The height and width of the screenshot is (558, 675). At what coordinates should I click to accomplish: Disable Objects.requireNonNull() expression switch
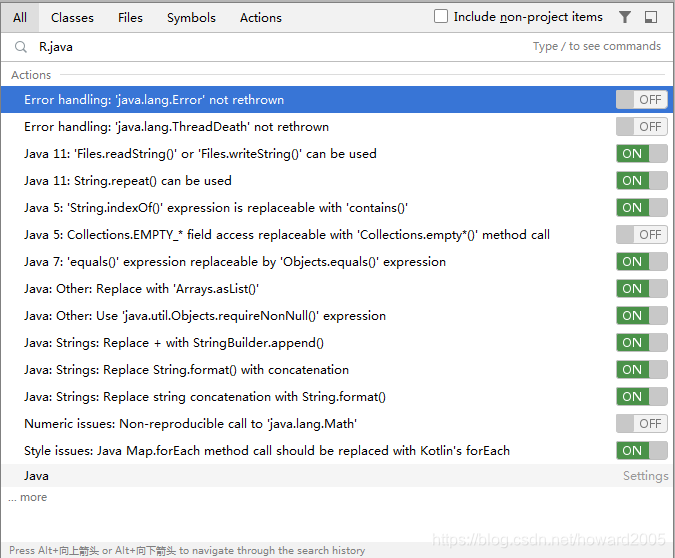tap(641, 316)
